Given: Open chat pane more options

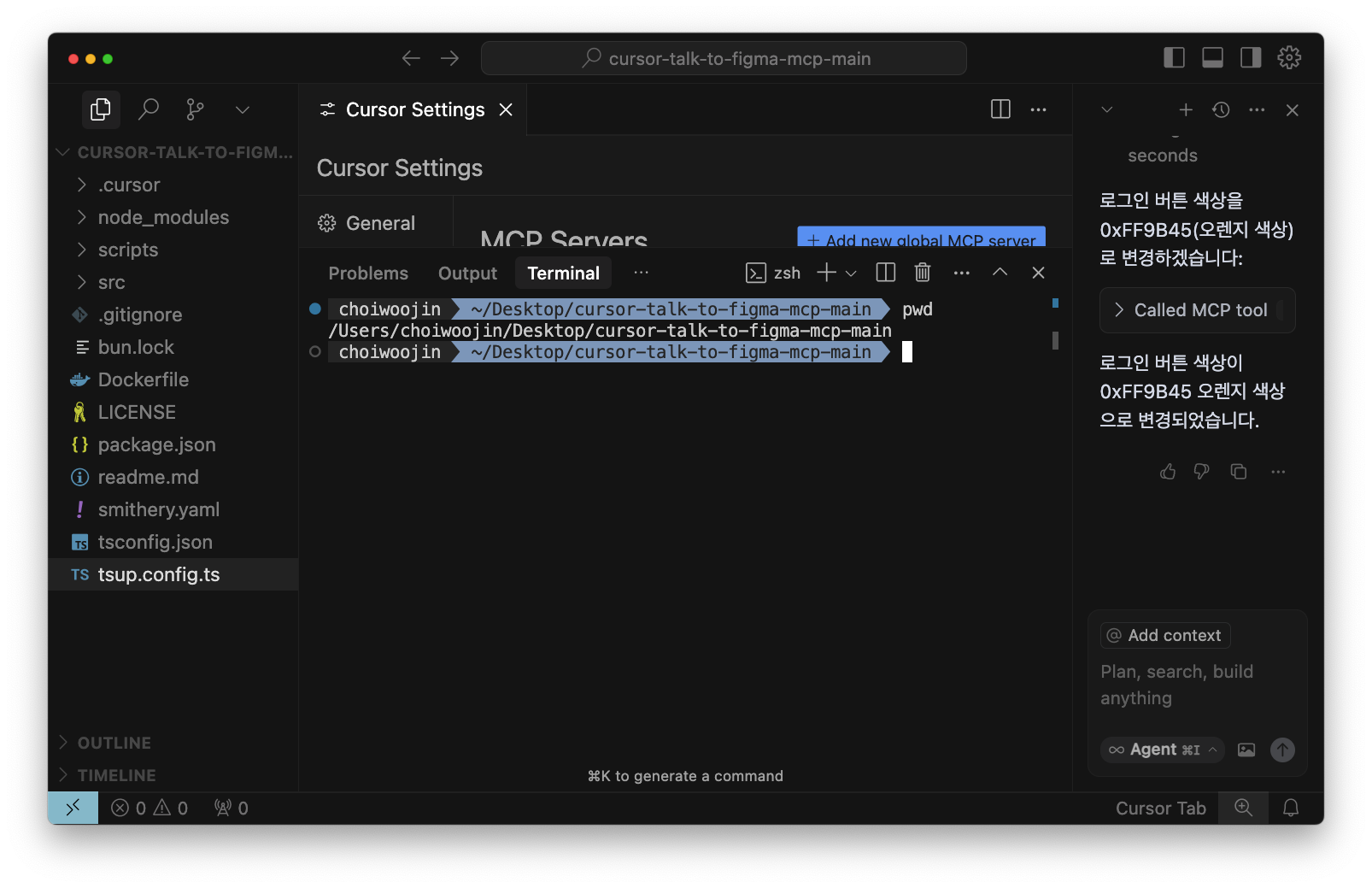Looking at the screenshot, I should point(1257,109).
